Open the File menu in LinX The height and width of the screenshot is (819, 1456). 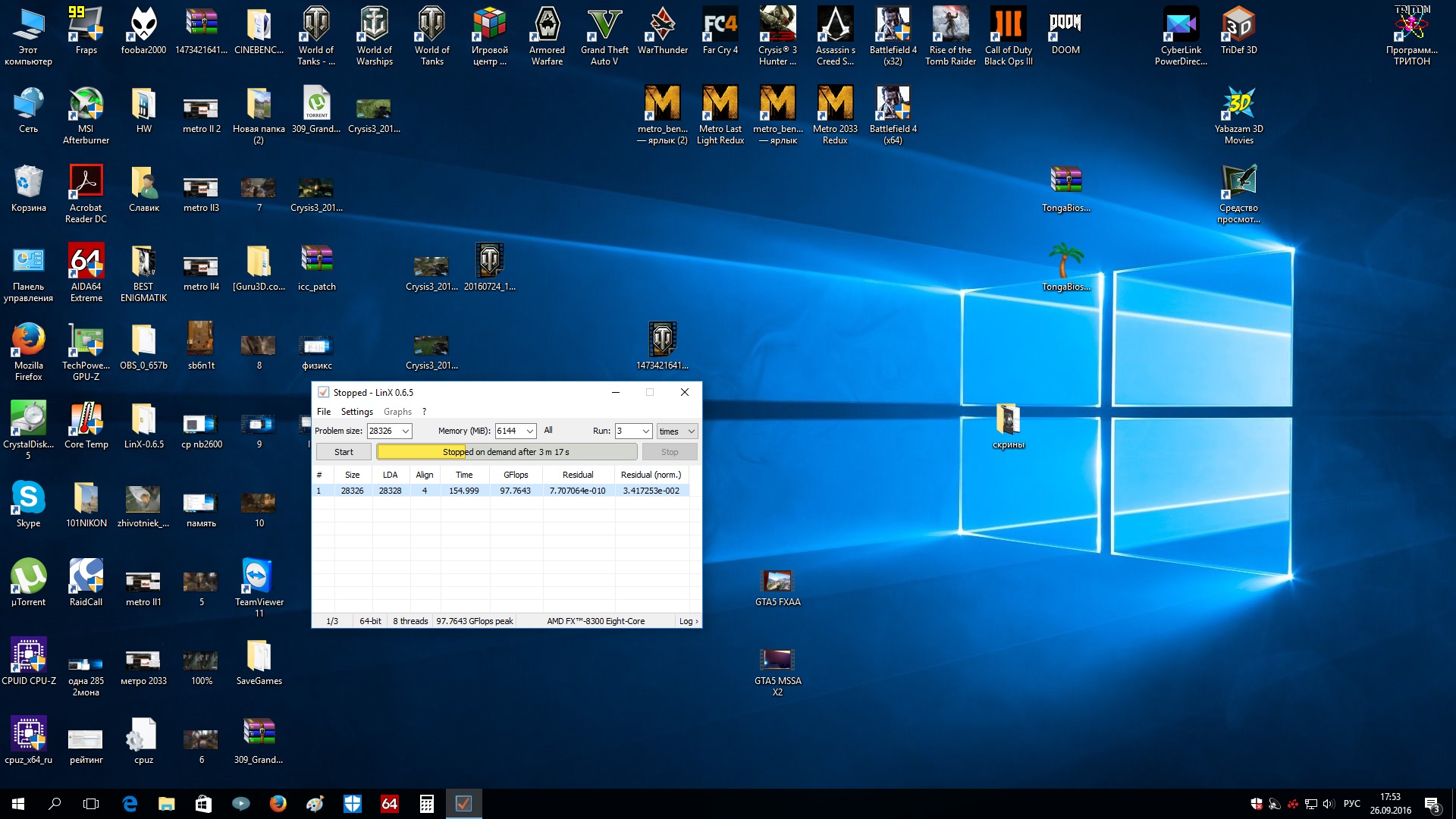pyautogui.click(x=324, y=412)
